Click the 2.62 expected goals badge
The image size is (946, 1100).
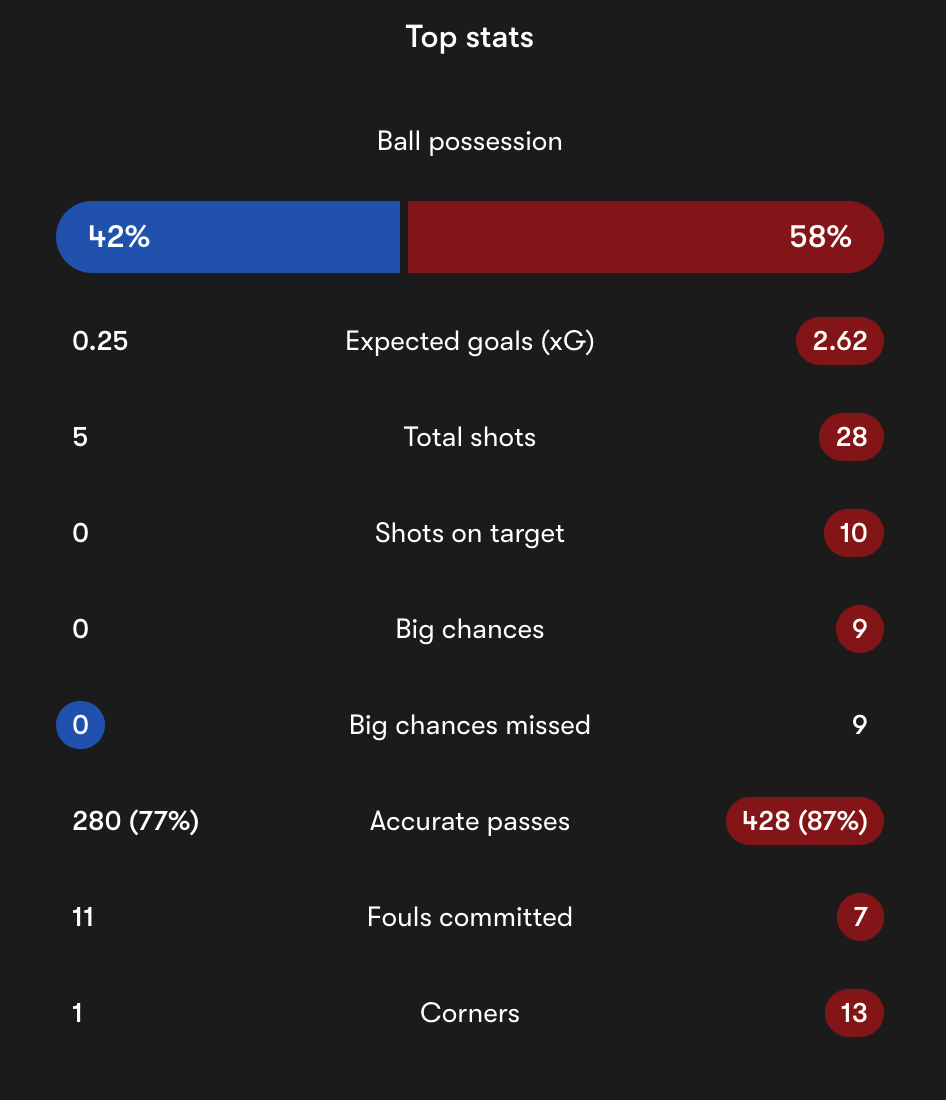coord(839,341)
